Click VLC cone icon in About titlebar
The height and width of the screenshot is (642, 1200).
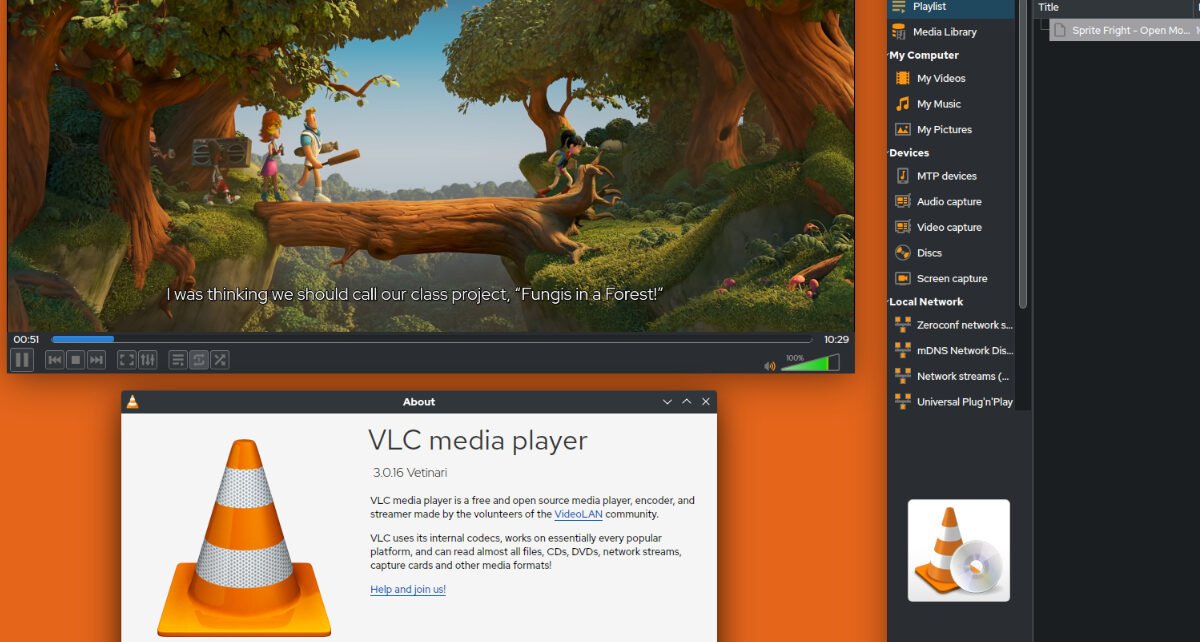coord(132,402)
